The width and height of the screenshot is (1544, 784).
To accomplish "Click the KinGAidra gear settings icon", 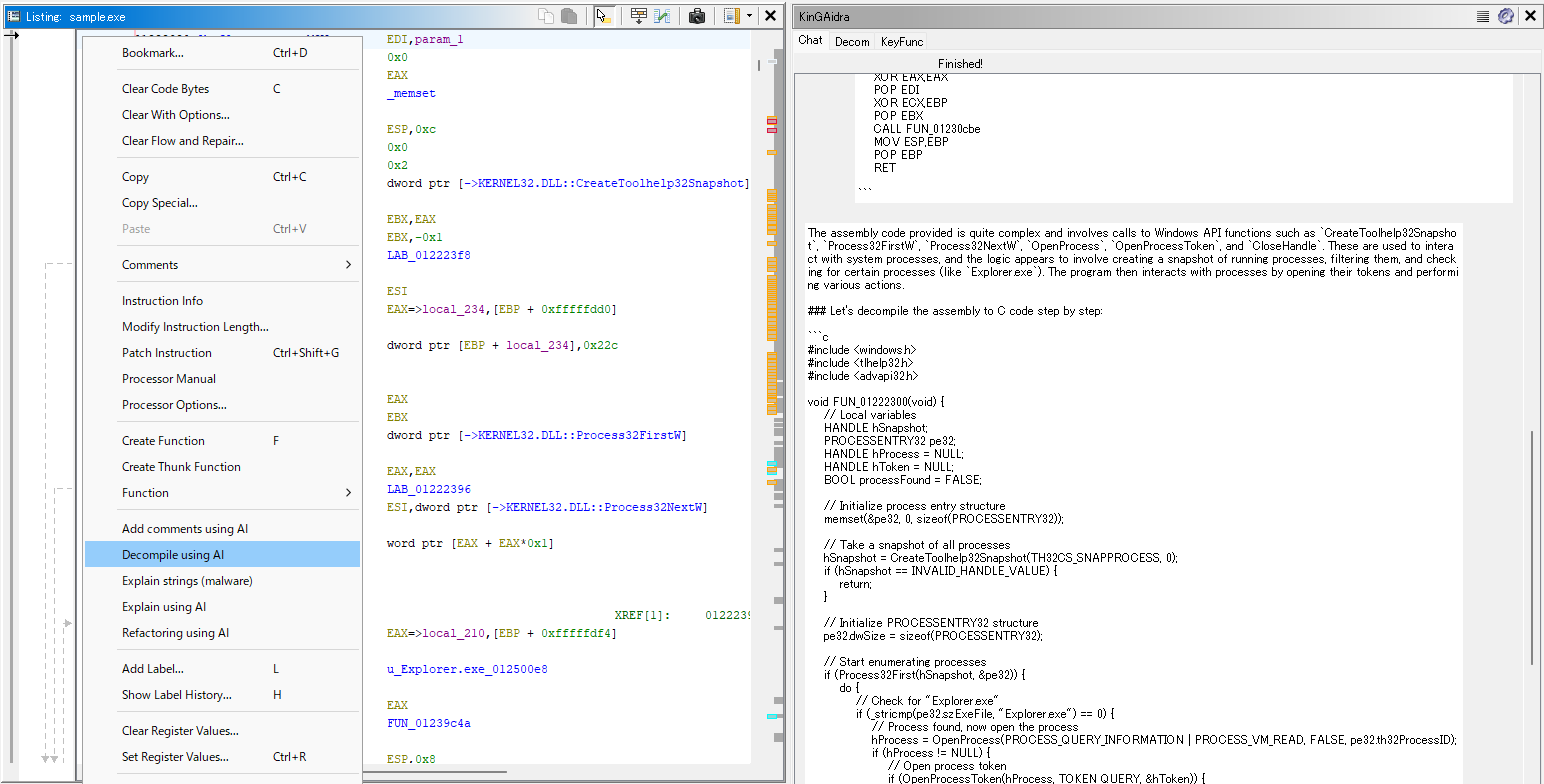I will tap(1505, 16).
